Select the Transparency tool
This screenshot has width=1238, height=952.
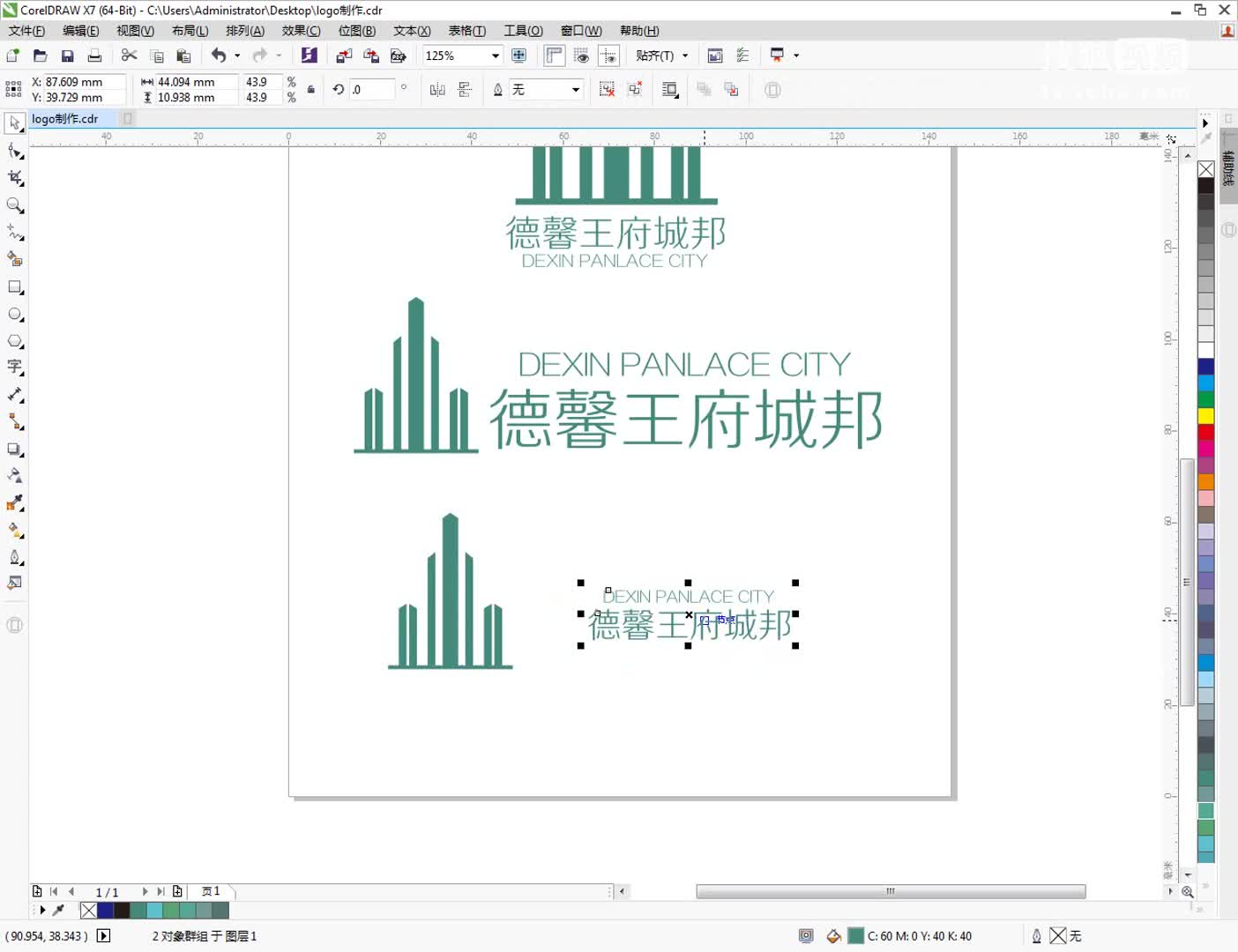point(14,476)
